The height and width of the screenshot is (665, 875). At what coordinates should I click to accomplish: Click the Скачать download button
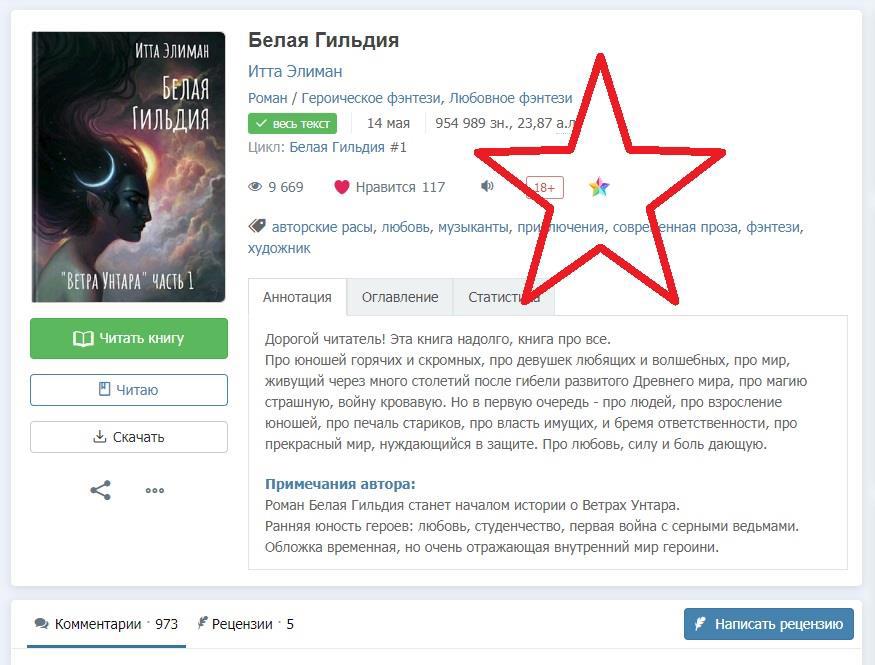click(x=129, y=437)
